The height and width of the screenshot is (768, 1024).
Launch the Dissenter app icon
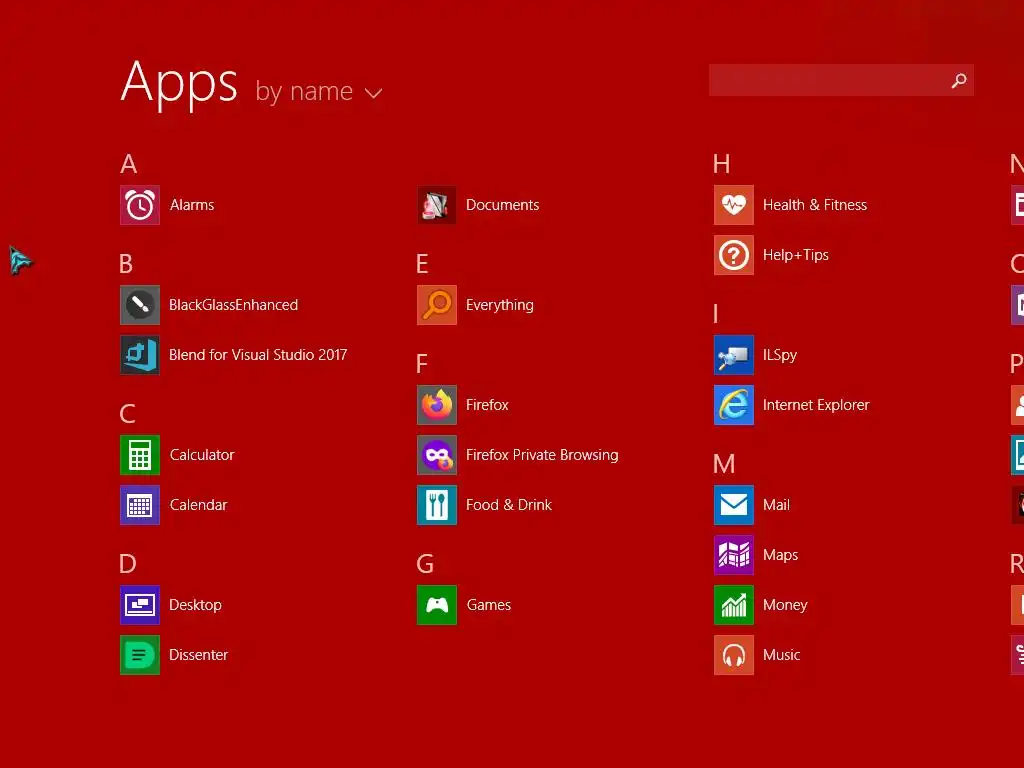pos(140,655)
